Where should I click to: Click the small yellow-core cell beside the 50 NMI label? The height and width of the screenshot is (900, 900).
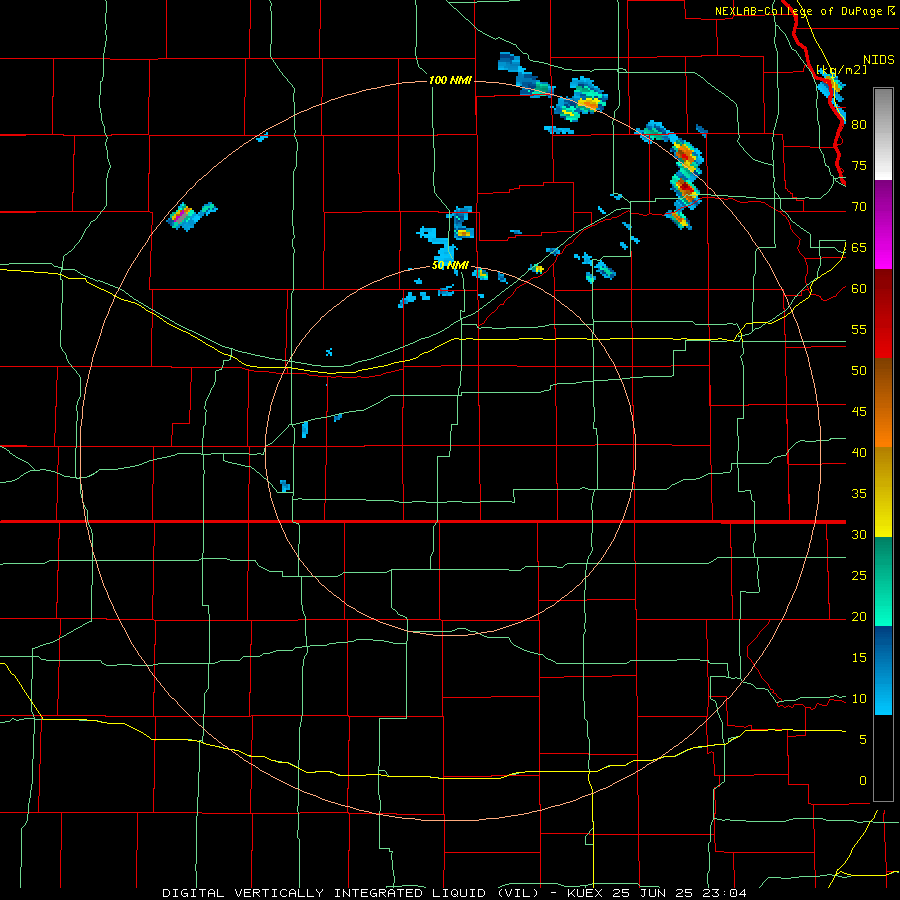pos(482,274)
